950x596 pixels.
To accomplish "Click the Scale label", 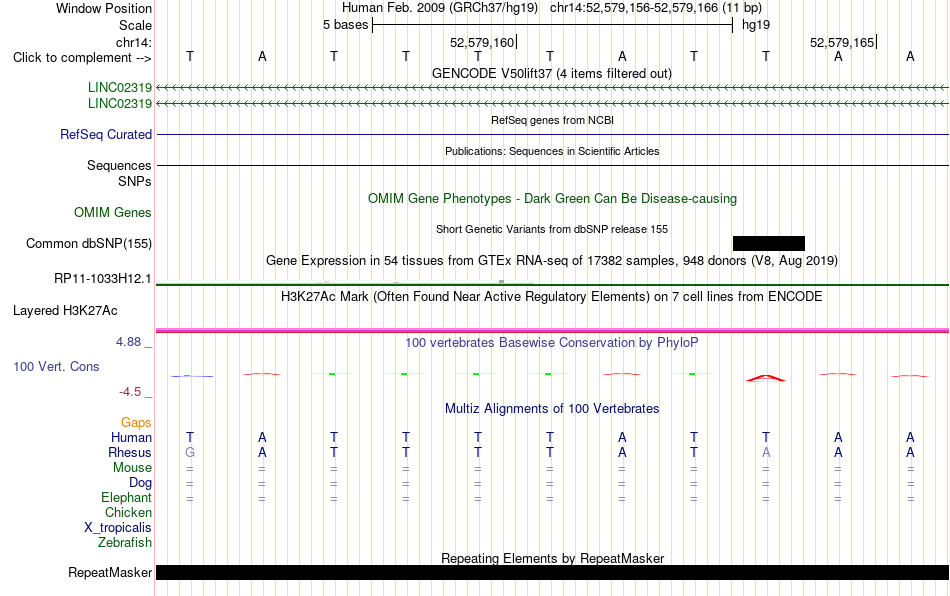I will 136,25.
